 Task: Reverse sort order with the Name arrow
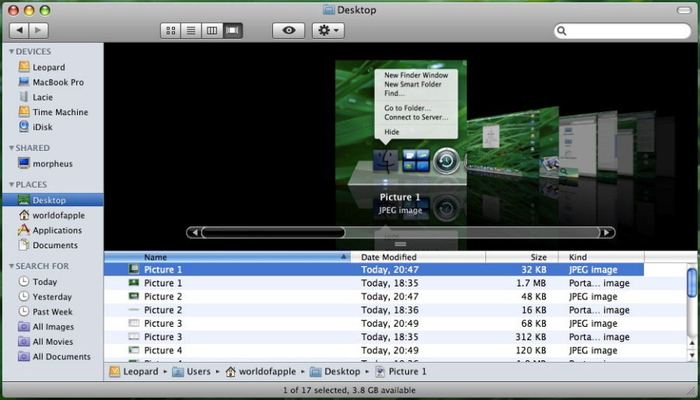point(343,257)
